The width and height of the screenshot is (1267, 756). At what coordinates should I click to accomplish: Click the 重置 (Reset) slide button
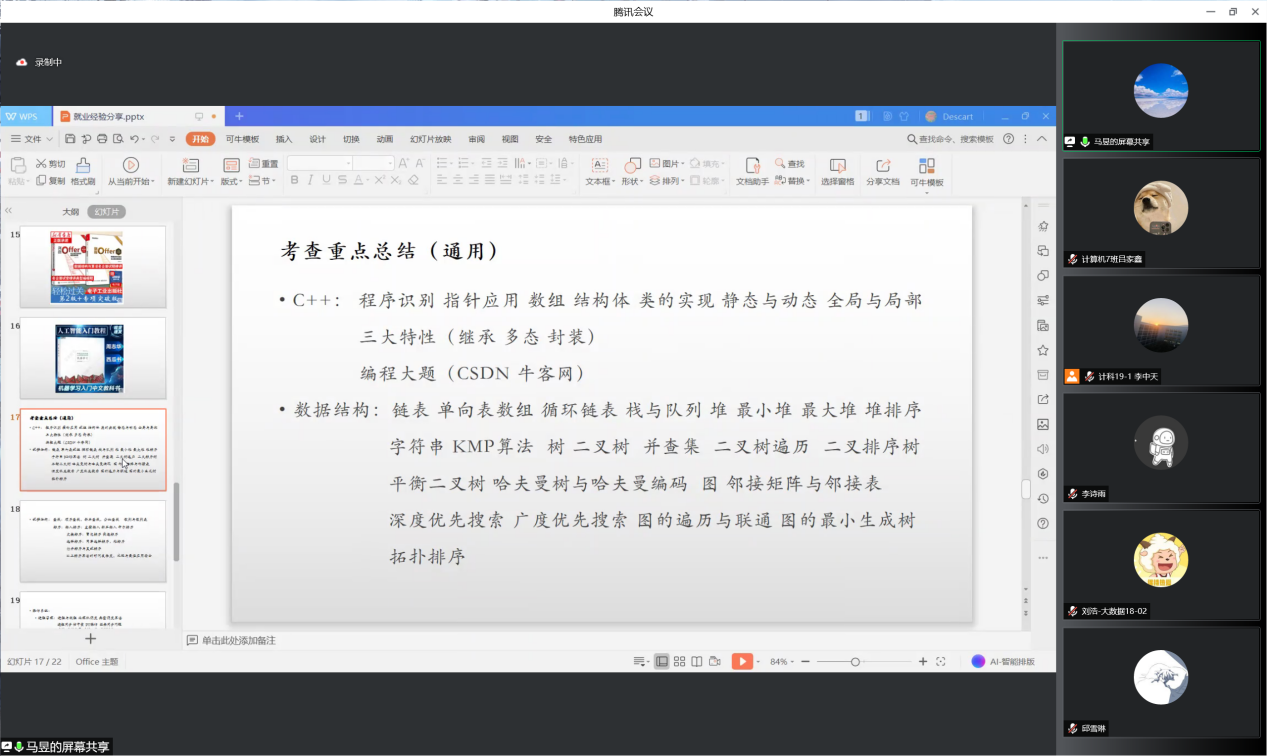point(264,164)
